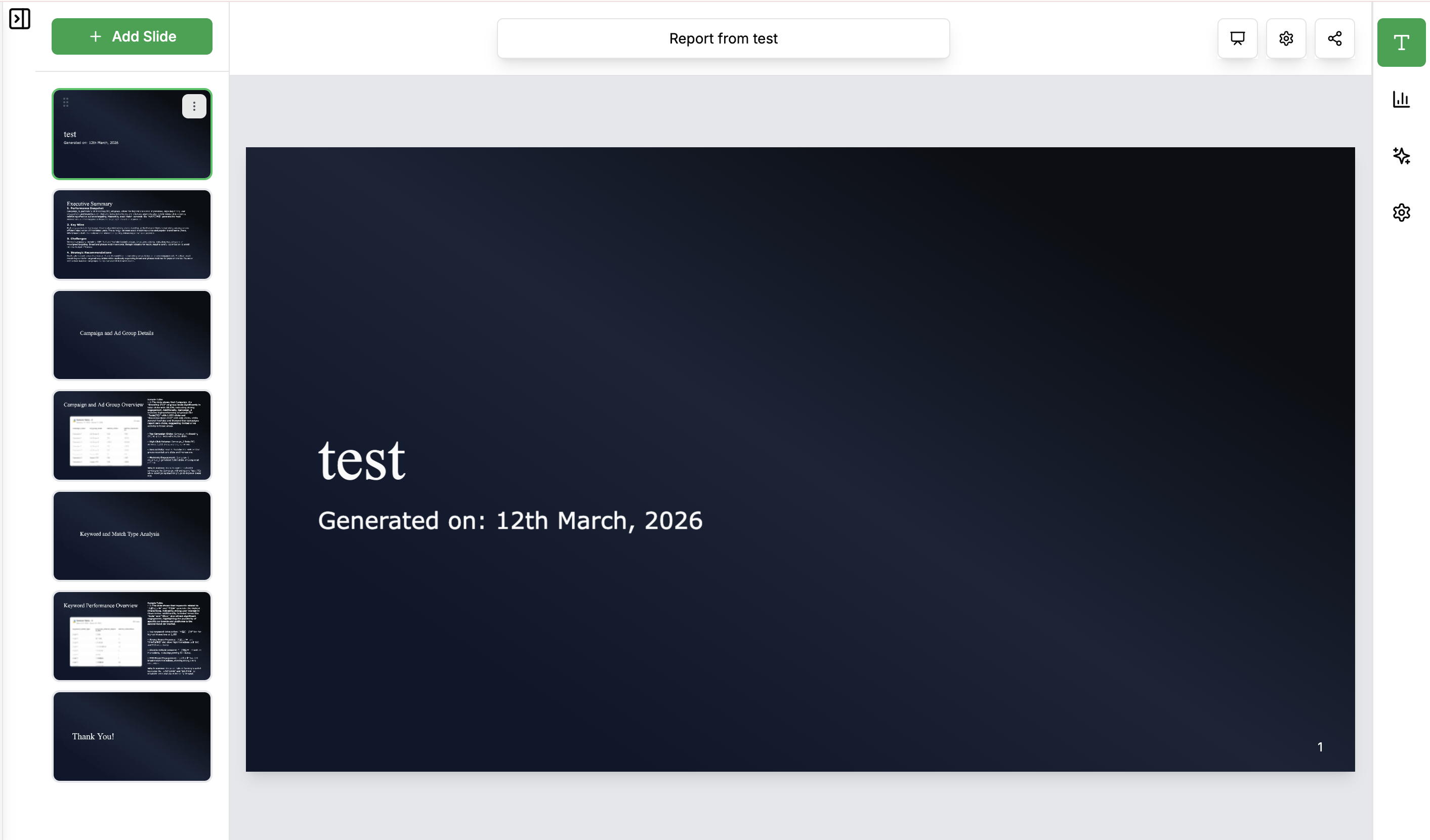Open settings gear in top toolbar
Viewport: 1430px width, 840px height.
coord(1286,38)
